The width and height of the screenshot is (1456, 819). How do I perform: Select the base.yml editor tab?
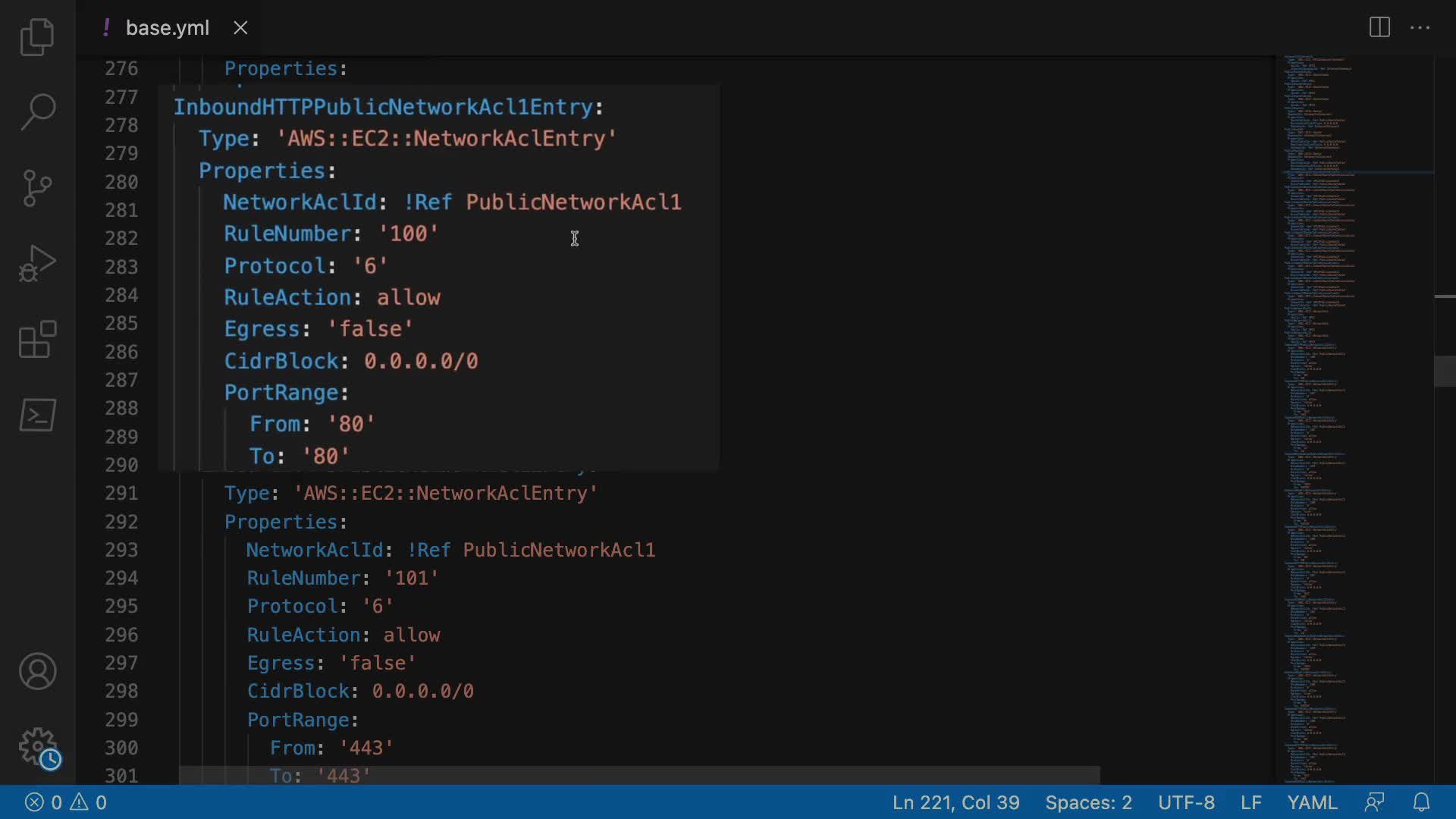pyautogui.click(x=167, y=28)
